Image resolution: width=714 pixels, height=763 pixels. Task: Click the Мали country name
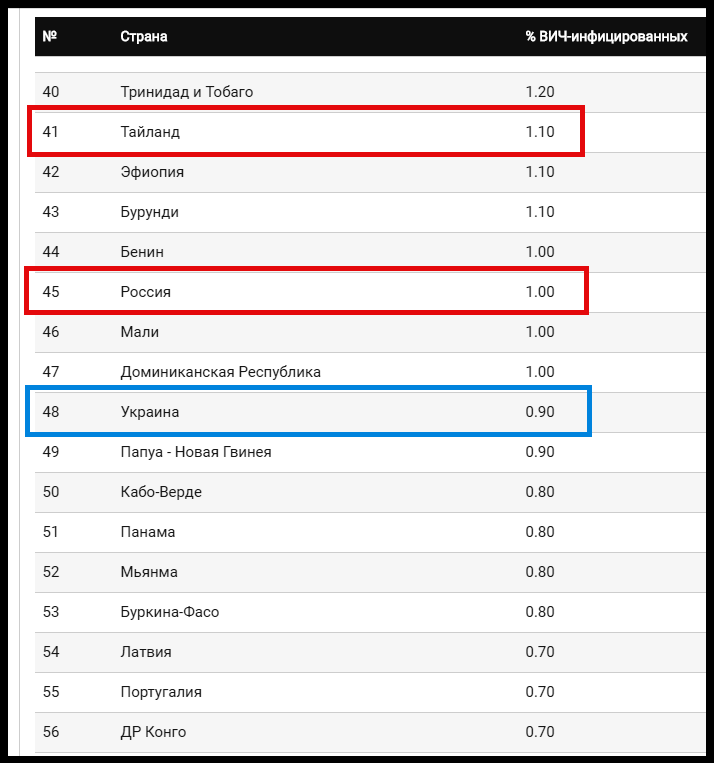[x=140, y=332]
